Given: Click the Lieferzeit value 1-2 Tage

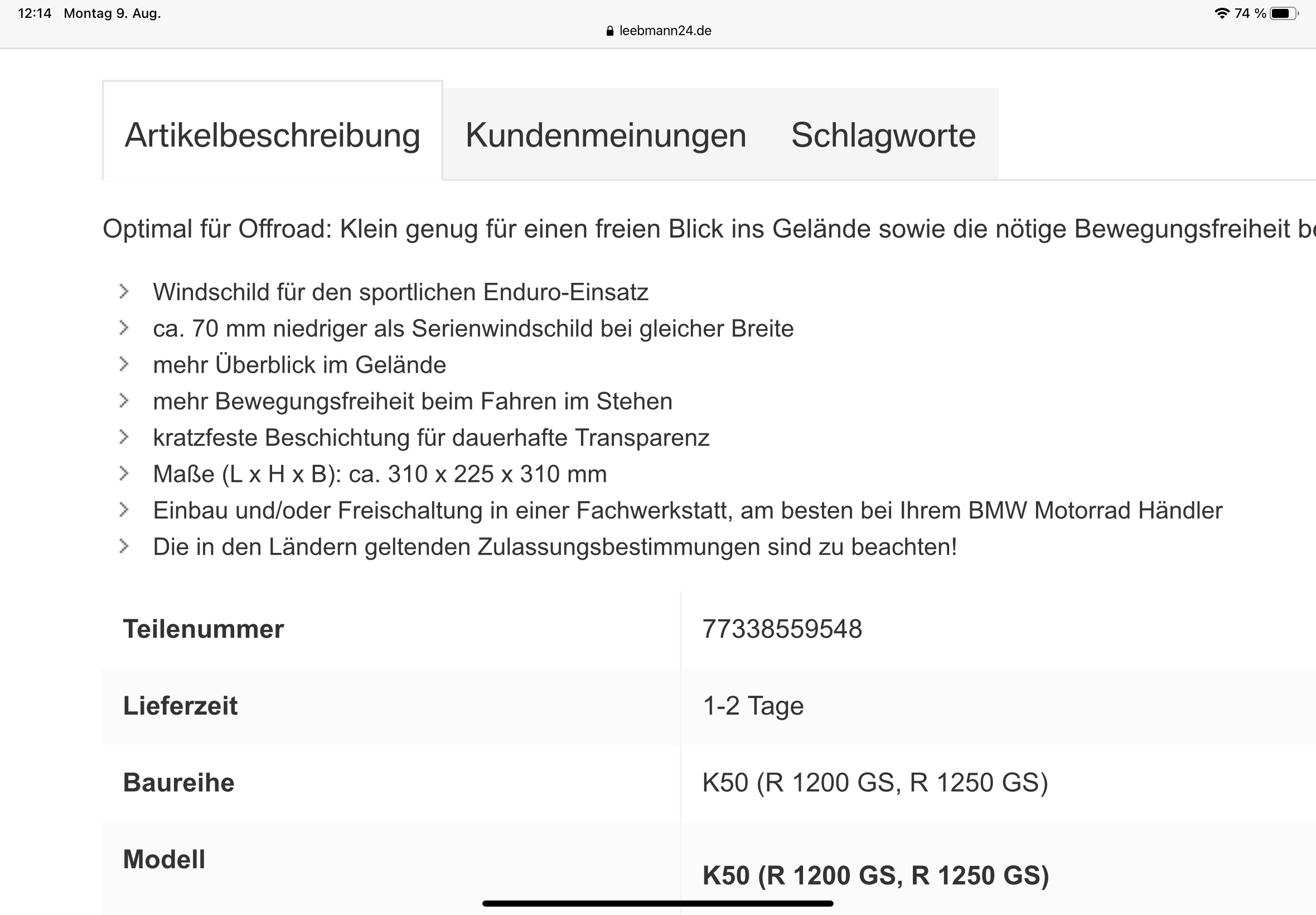Looking at the screenshot, I should point(753,706).
